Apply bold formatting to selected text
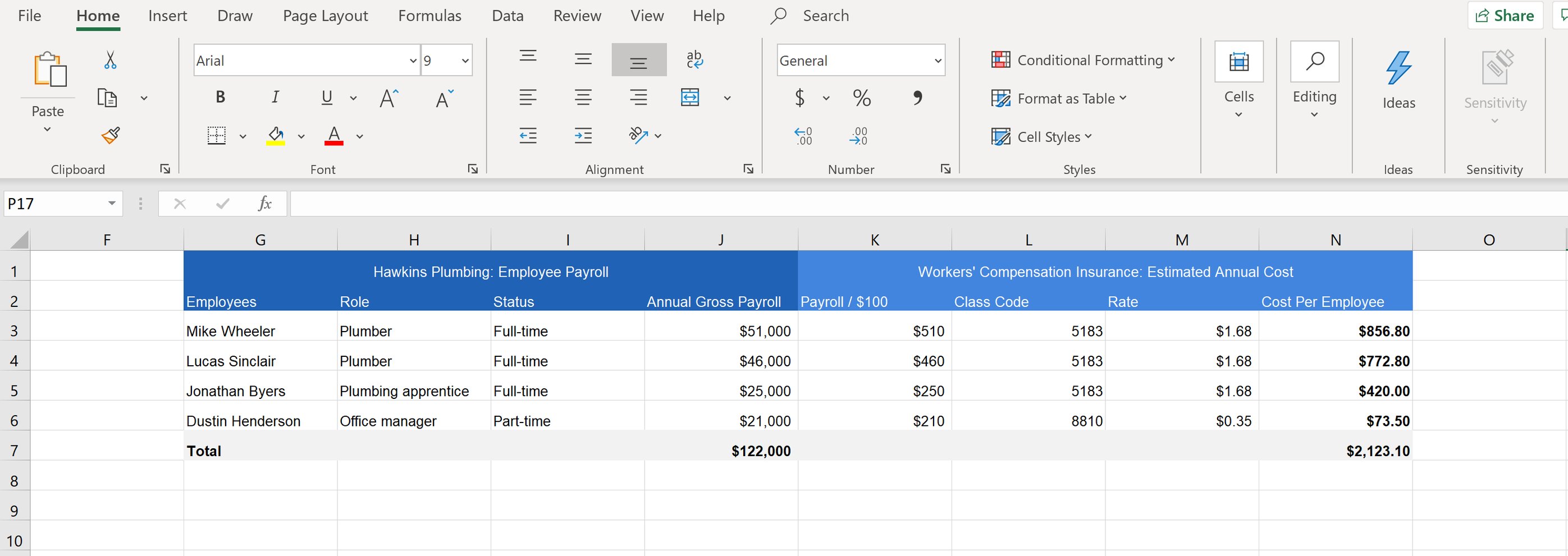The image size is (1568, 556). 220,96
